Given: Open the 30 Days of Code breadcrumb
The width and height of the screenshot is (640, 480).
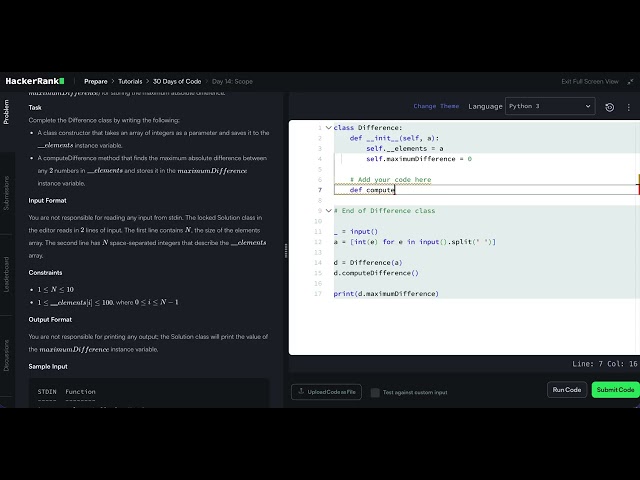Looking at the screenshot, I should pyautogui.click(x=177, y=82).
